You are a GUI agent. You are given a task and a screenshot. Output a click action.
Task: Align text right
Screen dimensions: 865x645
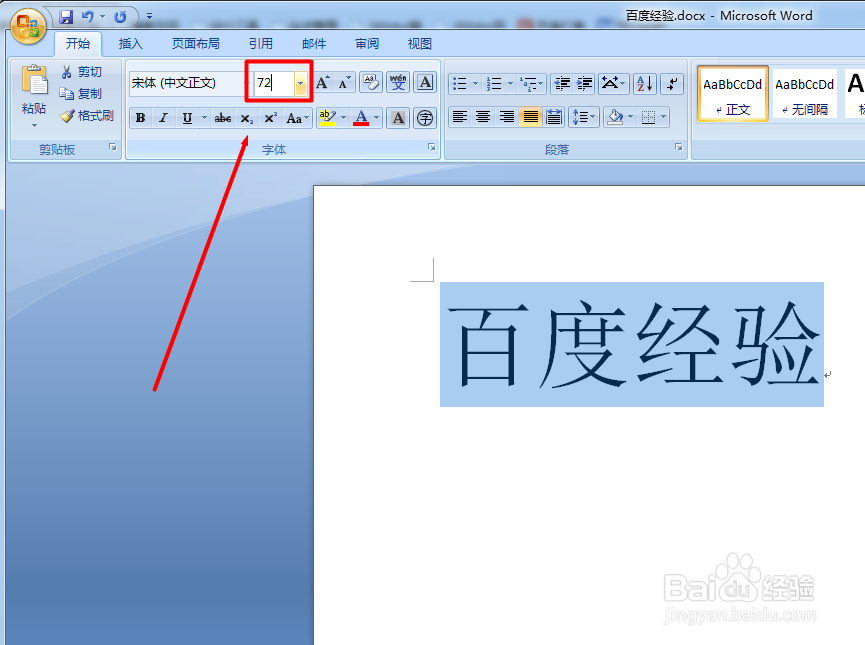(506, 117)
